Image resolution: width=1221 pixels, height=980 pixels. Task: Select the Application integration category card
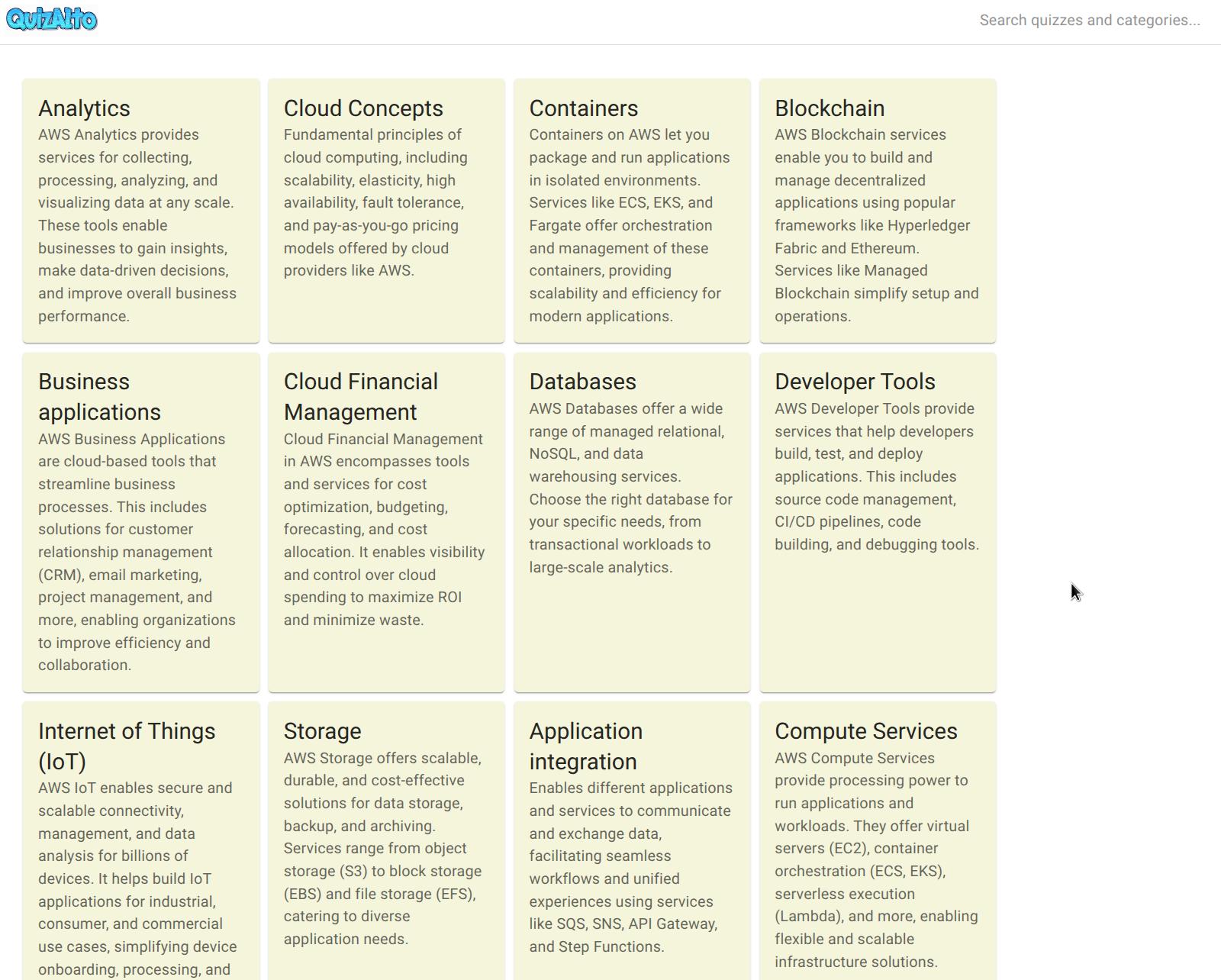click(632, 841)
